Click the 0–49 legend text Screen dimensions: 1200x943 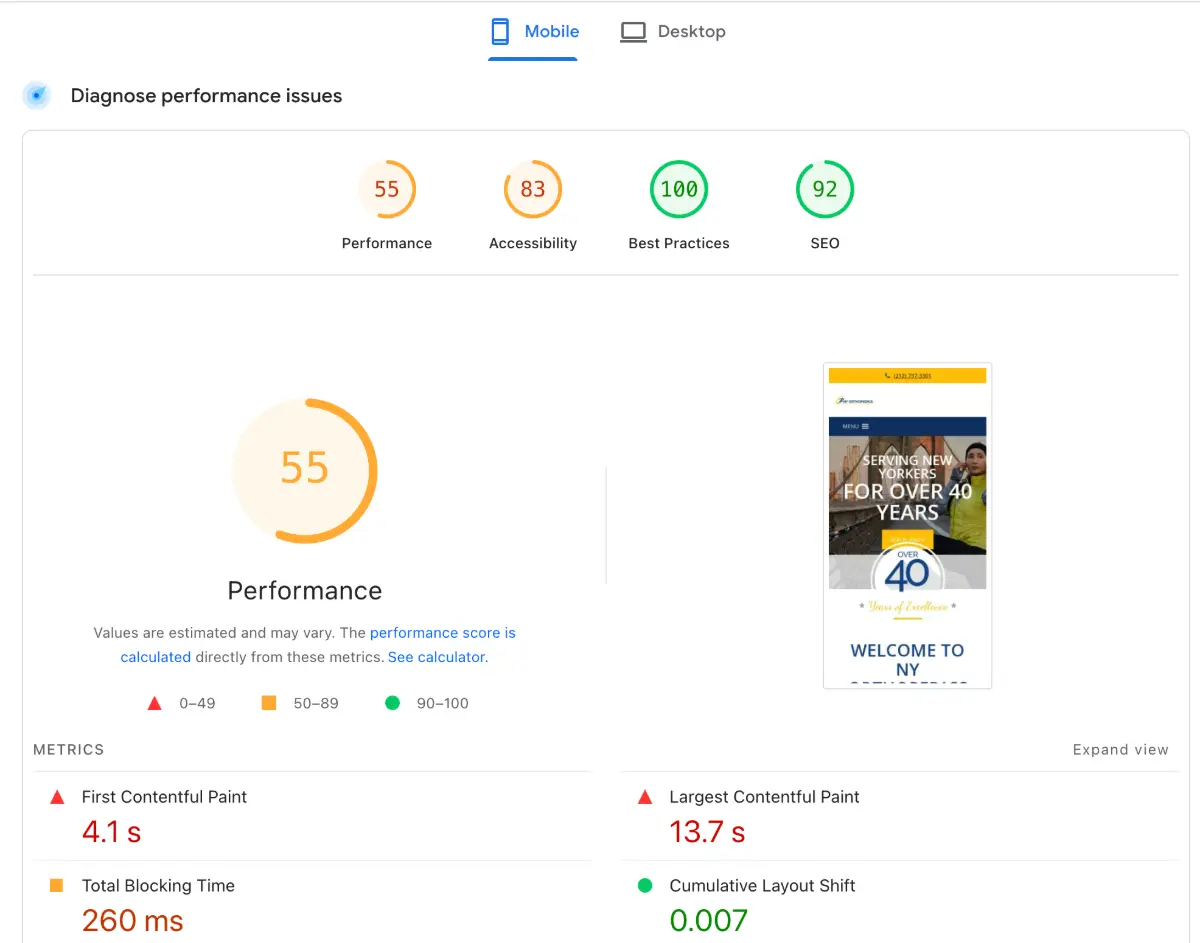(x=197, y=703)
